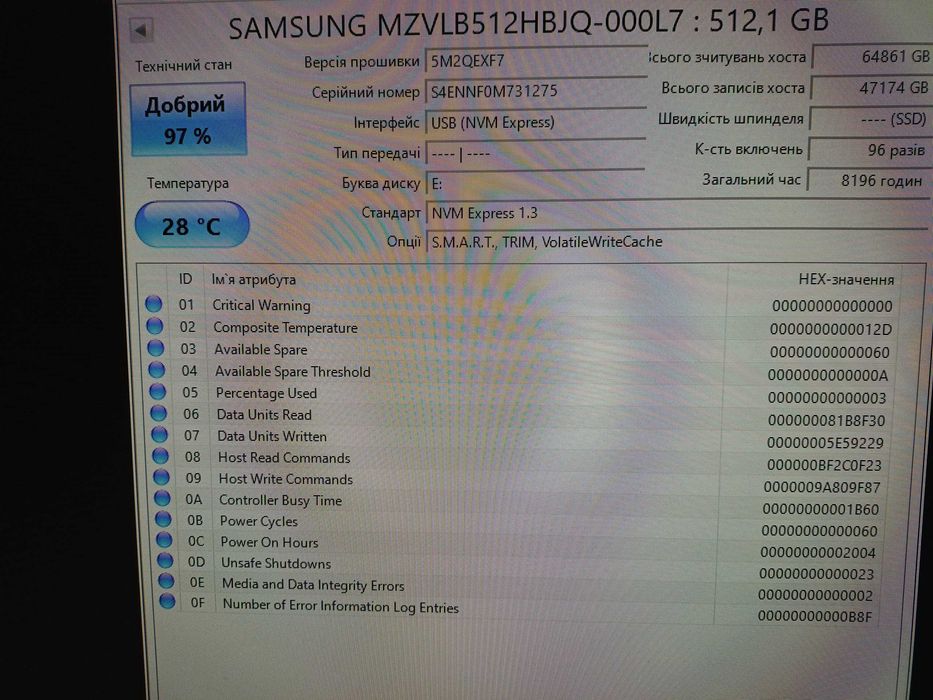
Task: Click the S.M.A.R.T., TRIM, VolatileWriteCache options field
Action: (677, 242)
